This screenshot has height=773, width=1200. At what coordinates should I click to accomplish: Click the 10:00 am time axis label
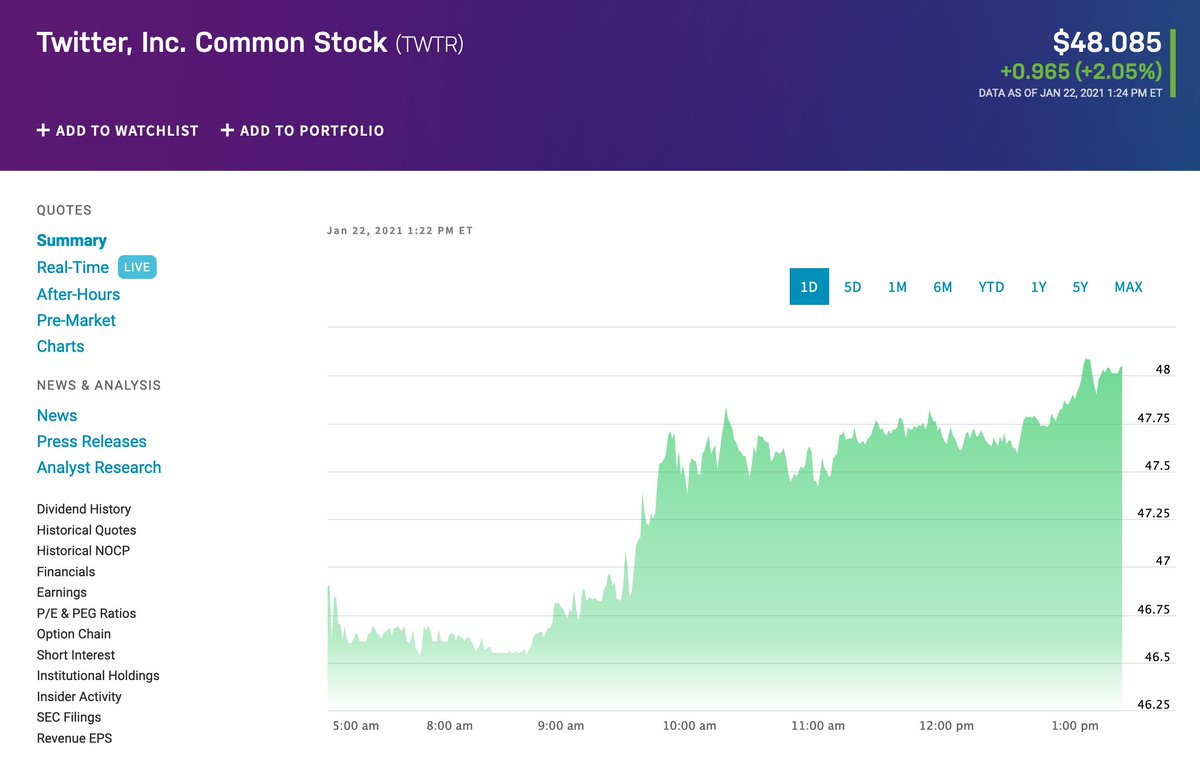pos(690,725)
